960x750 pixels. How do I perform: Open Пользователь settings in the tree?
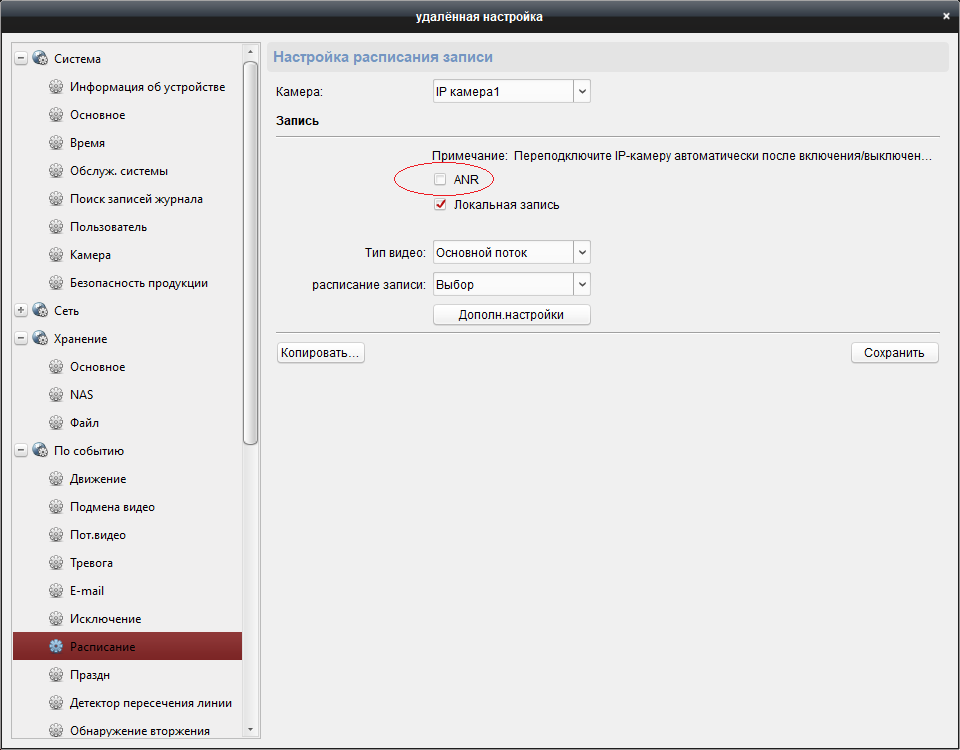(x=108, y=227)
